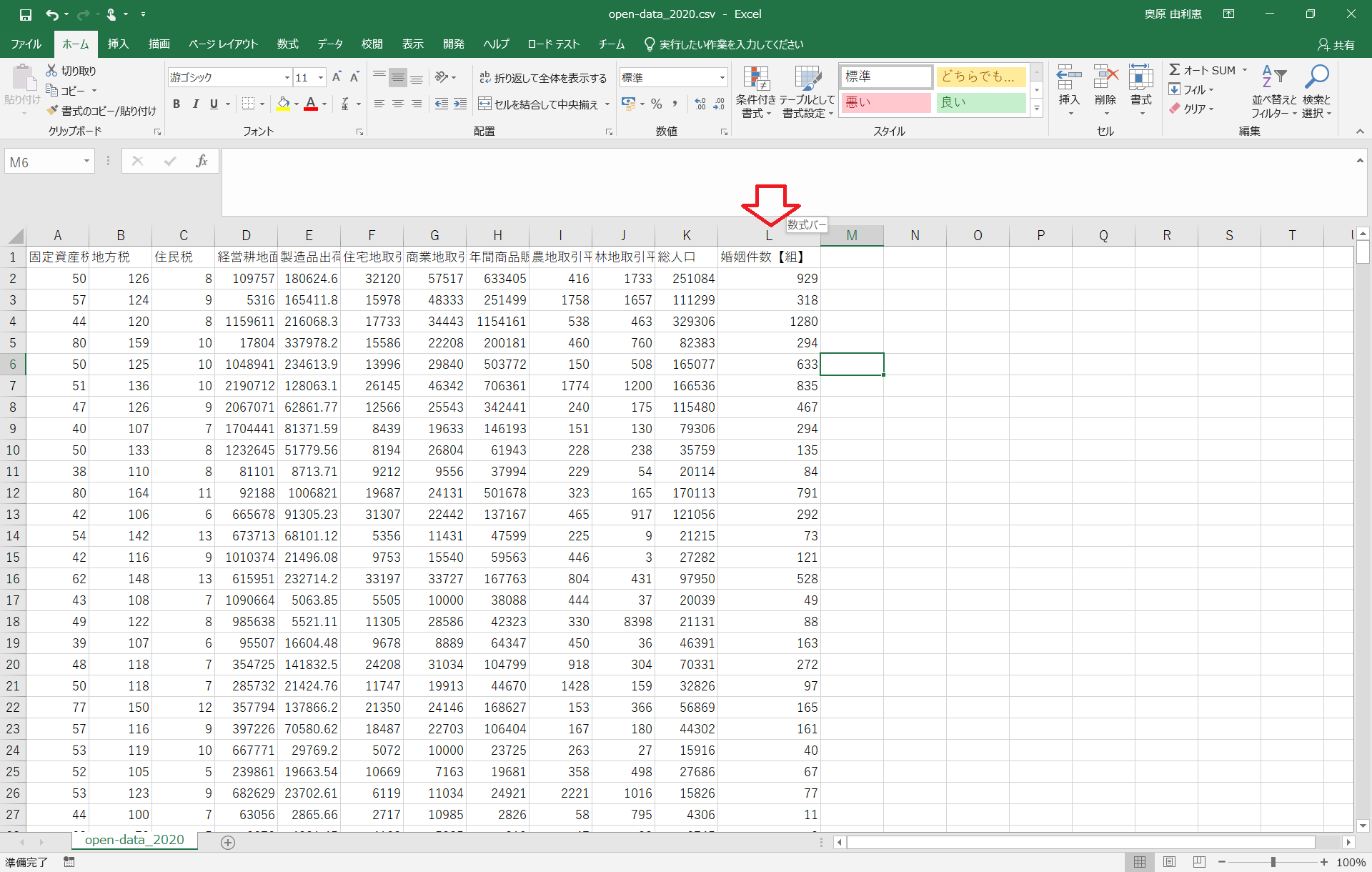Expand the Name Box dropdown
1372x872 pixels.
coord(86,162)
